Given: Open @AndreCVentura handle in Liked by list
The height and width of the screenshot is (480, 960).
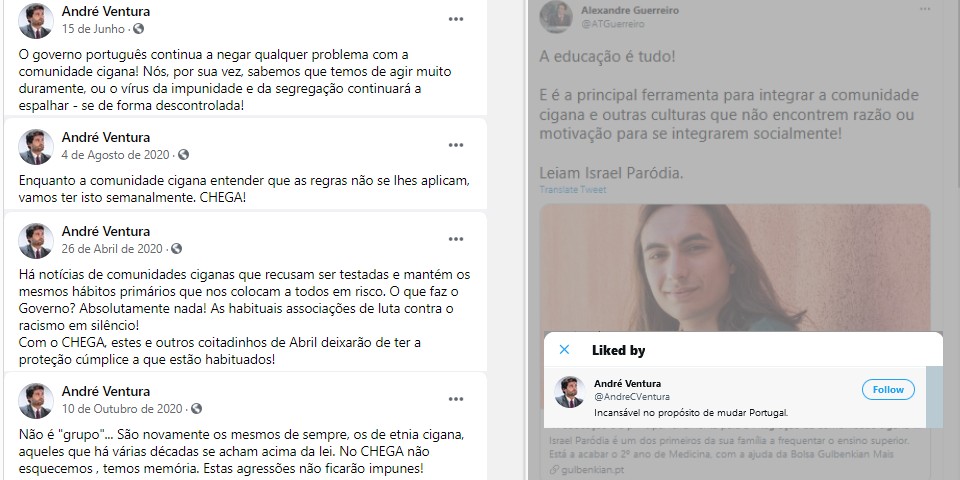Looking at the screenshot, I should click(632, 397).
